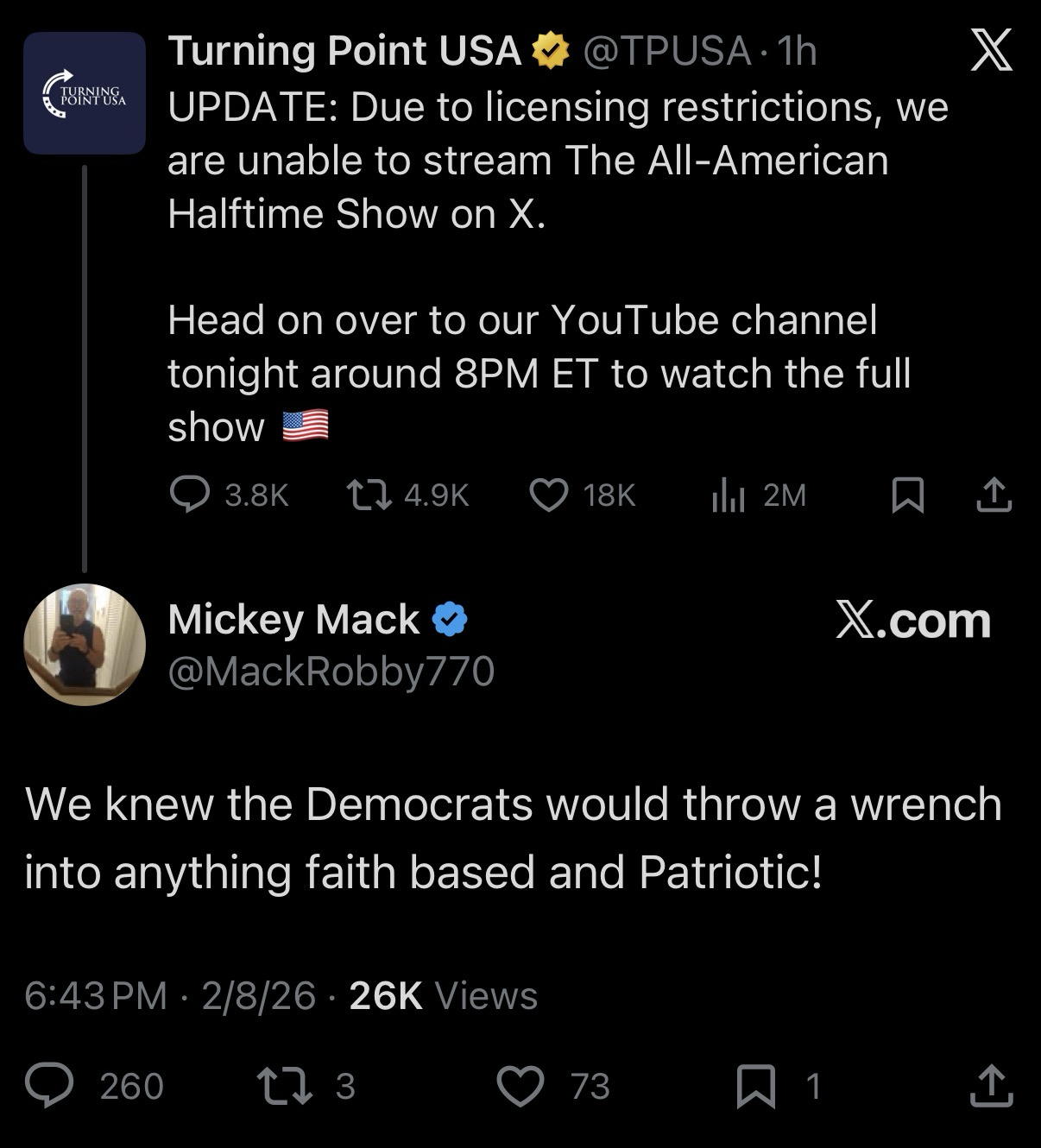Share Mickey Mack's post

(990, 1086)
